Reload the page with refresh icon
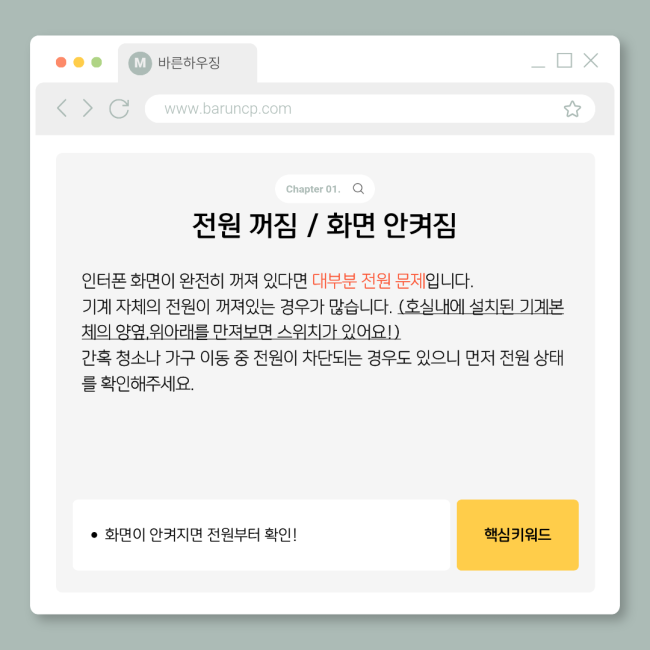This screenshot has width=650, height=650. coord(119,109)
